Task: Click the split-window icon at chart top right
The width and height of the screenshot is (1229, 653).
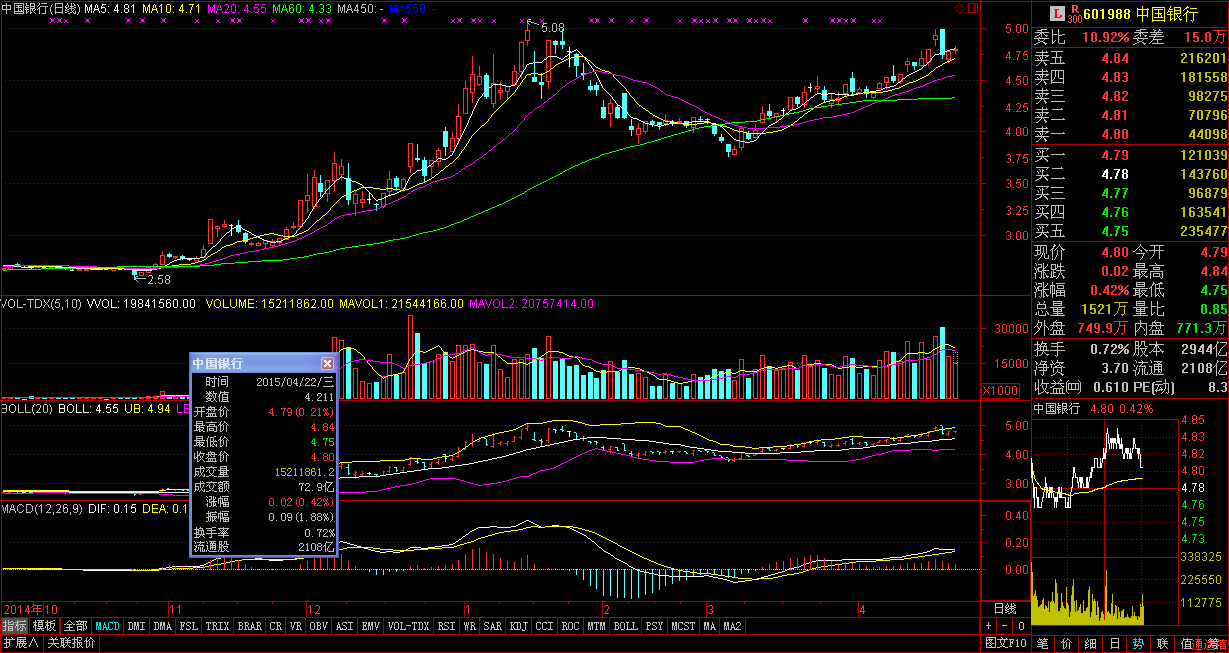Action: tap(972, 8)
